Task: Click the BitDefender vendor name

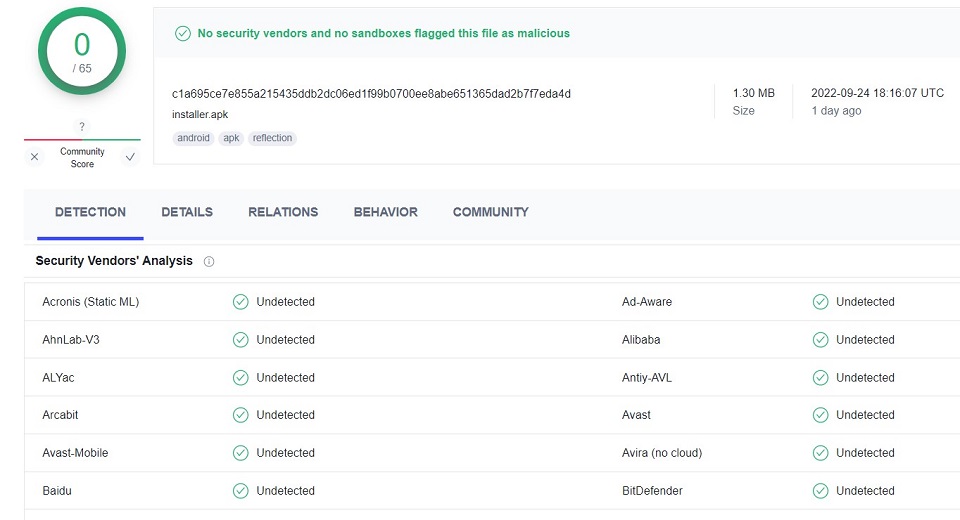Action: tap(652, 491)
